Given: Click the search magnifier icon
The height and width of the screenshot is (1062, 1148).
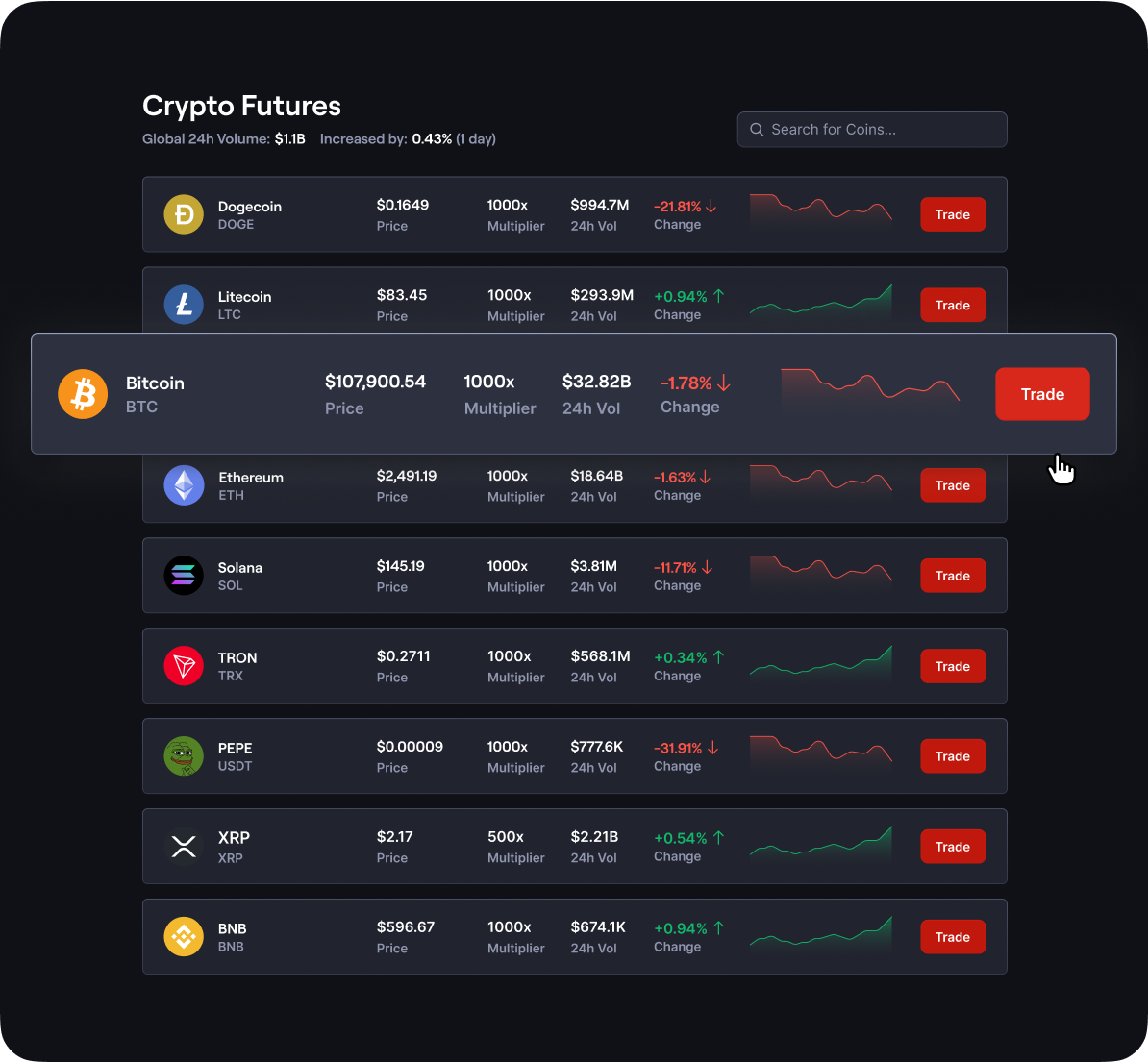Looking at the screenshot, I should click(757, 129).
